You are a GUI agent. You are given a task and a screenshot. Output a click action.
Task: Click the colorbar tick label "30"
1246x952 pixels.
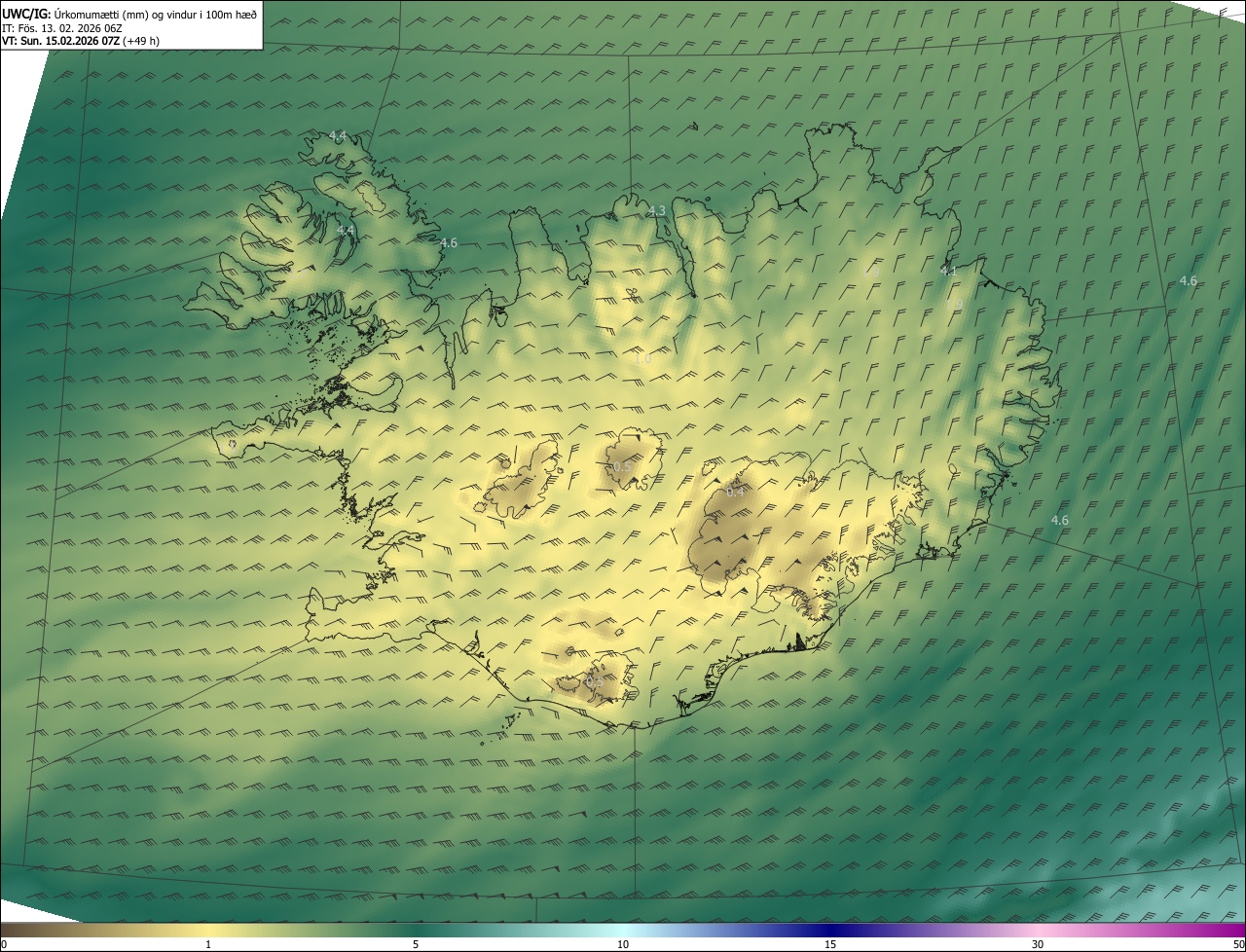1038,944
